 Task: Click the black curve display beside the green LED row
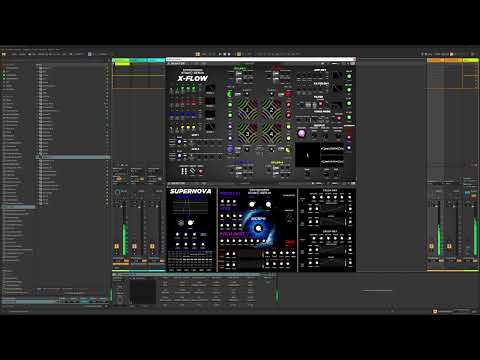(x=210, y=89)
